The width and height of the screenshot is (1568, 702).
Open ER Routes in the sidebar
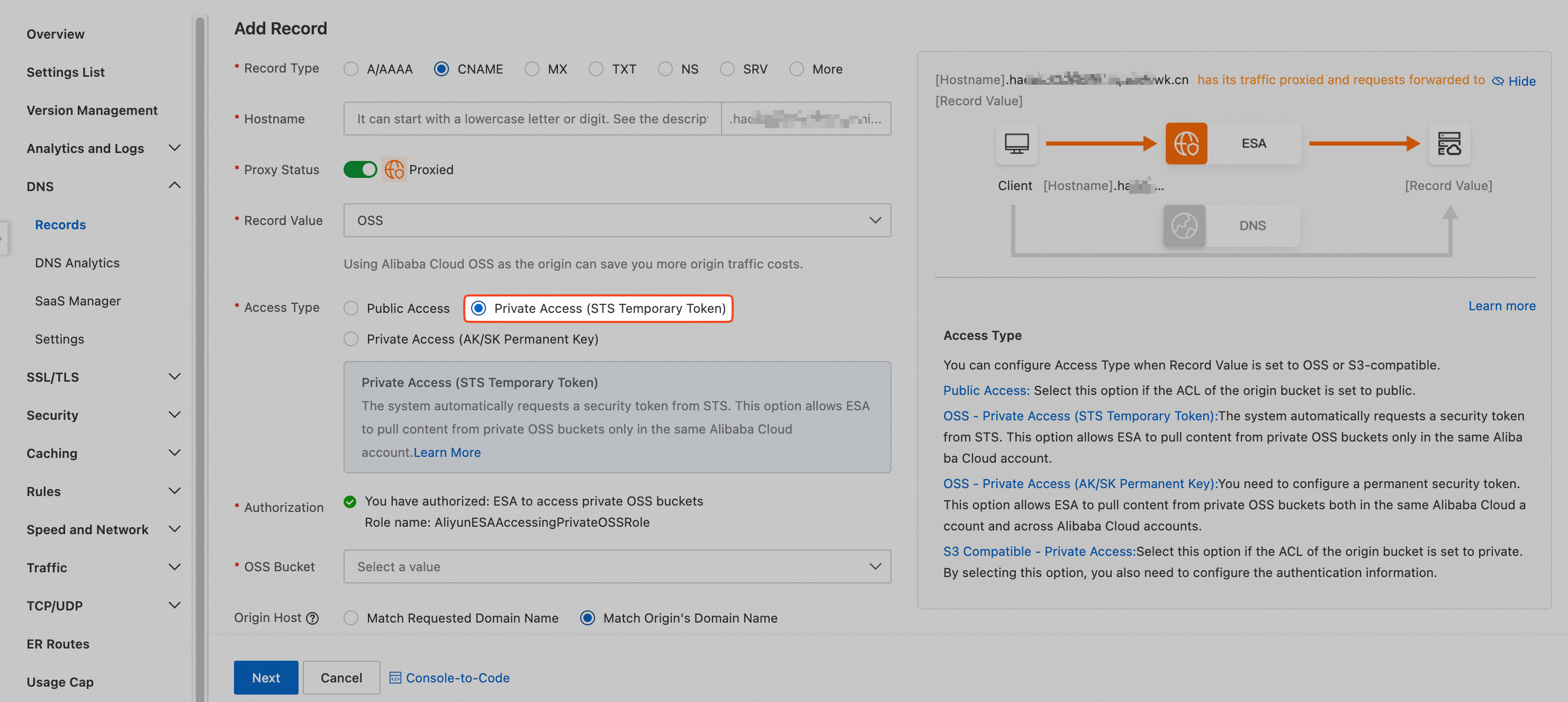[58, 644]
